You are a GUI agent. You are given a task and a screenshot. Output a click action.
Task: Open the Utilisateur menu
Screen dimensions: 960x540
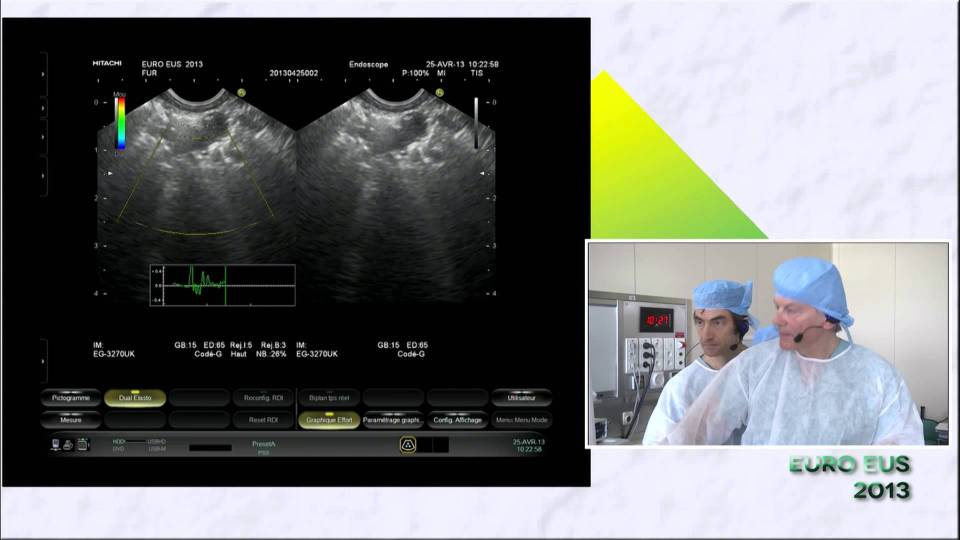522,398
